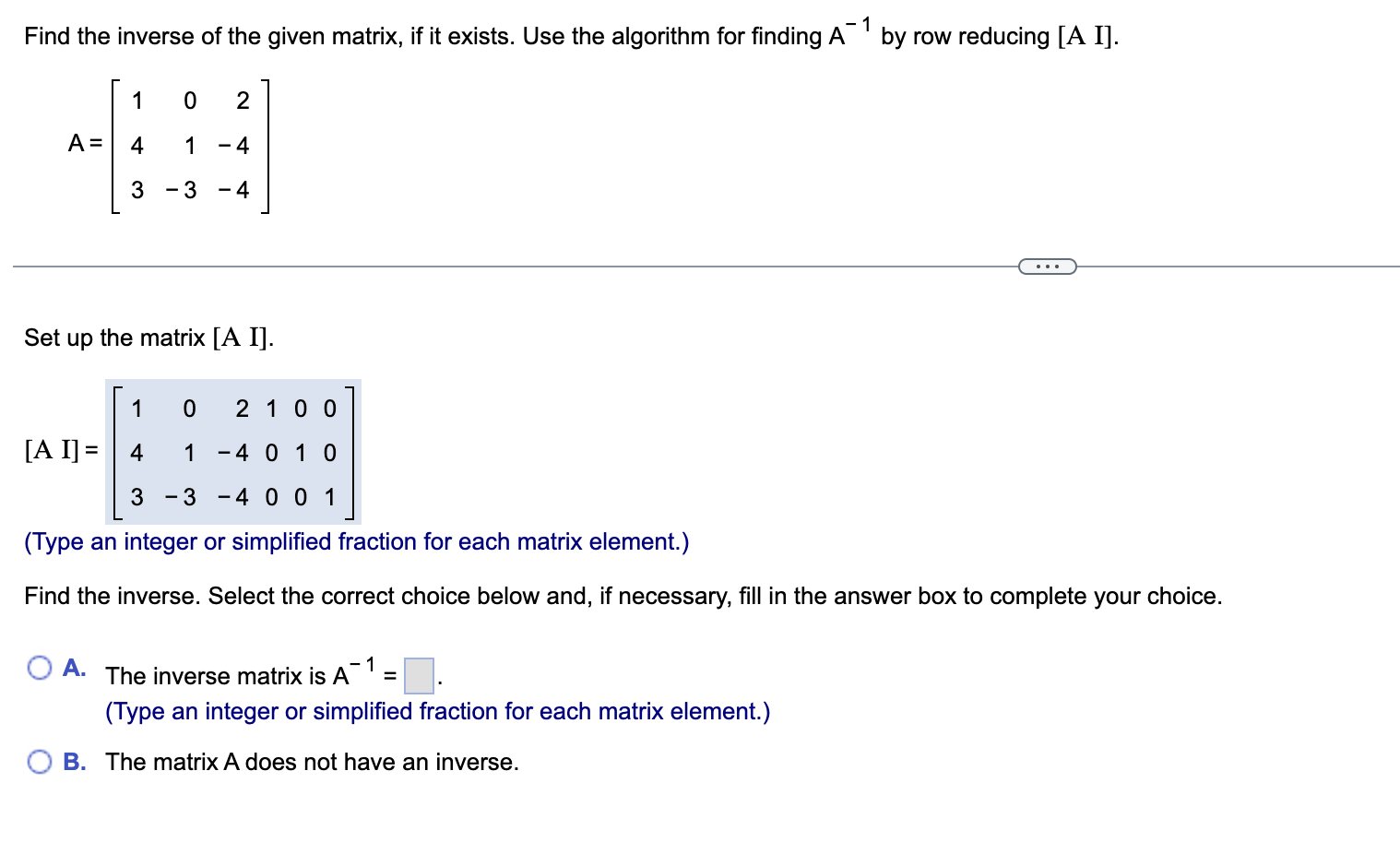Click the highlighted [A I] matrix area
The image size is (1400, 854).
(232, 452)
